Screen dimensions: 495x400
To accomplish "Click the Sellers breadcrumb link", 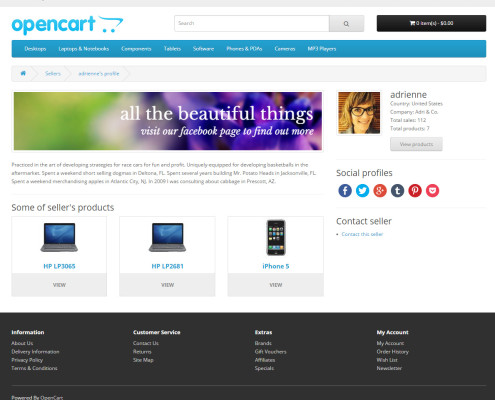I will (x=53, y=74).
